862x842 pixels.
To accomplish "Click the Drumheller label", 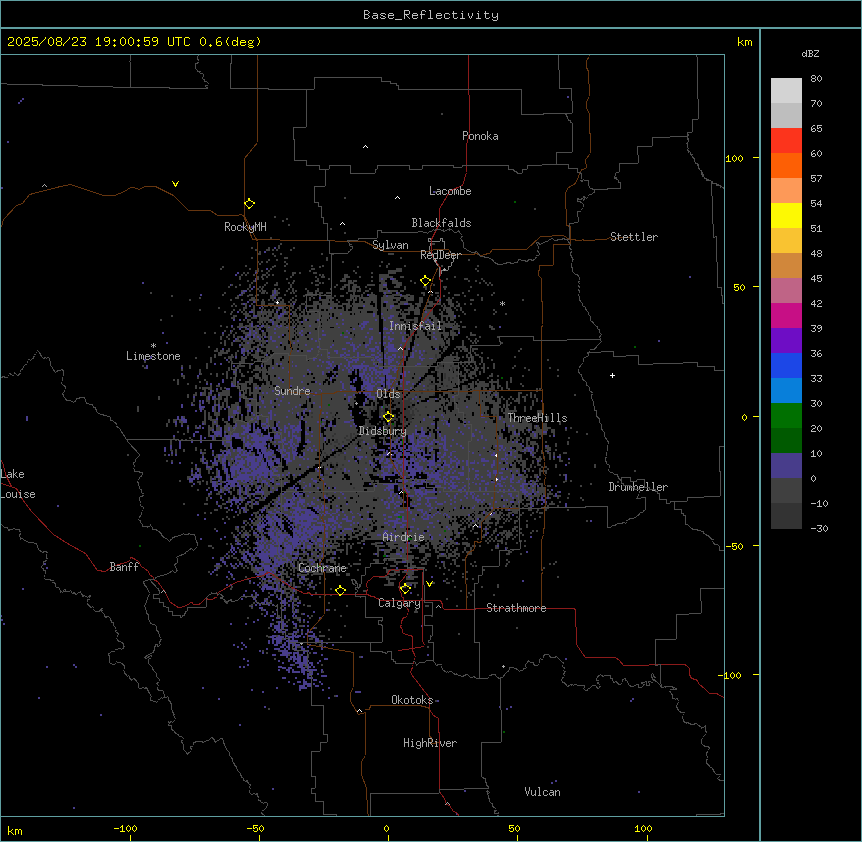I will tap(638, 487).
